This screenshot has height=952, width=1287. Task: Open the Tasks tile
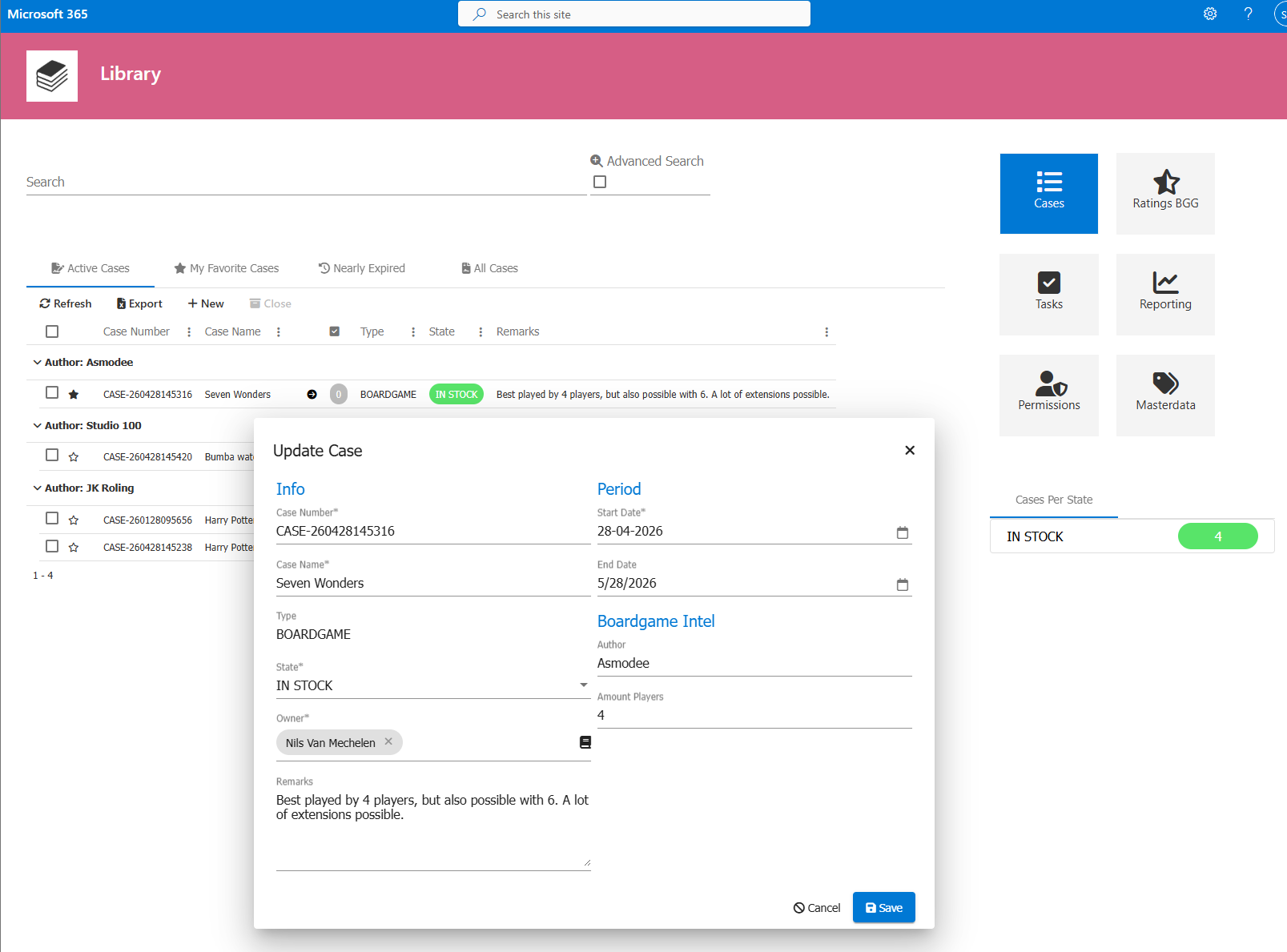1048,295
